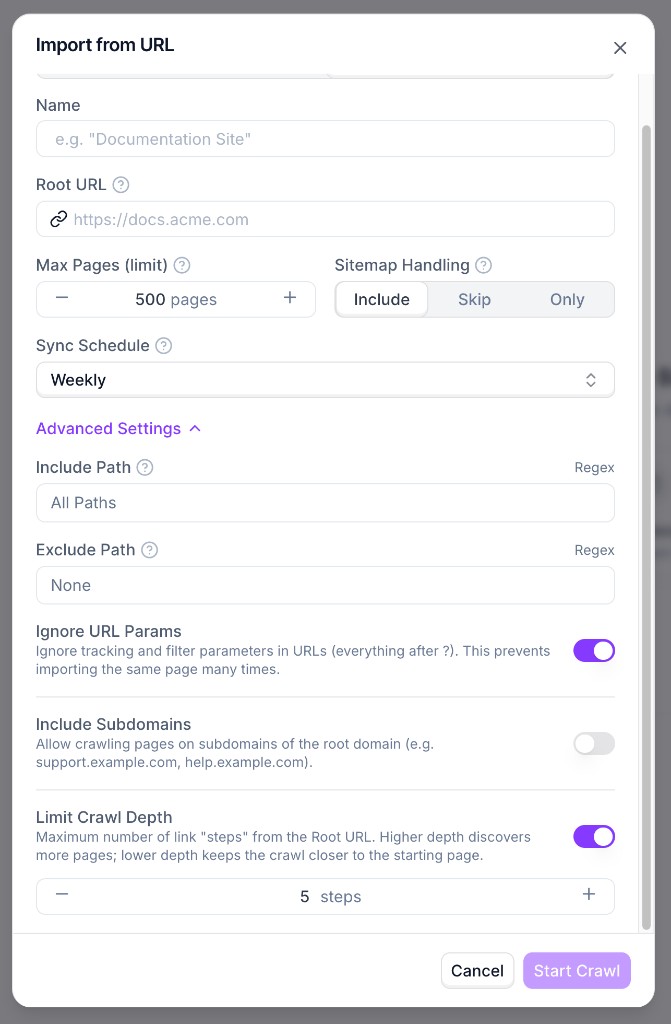
Task: Select Skip for Sitemap Handling
Action: [474, 299]
